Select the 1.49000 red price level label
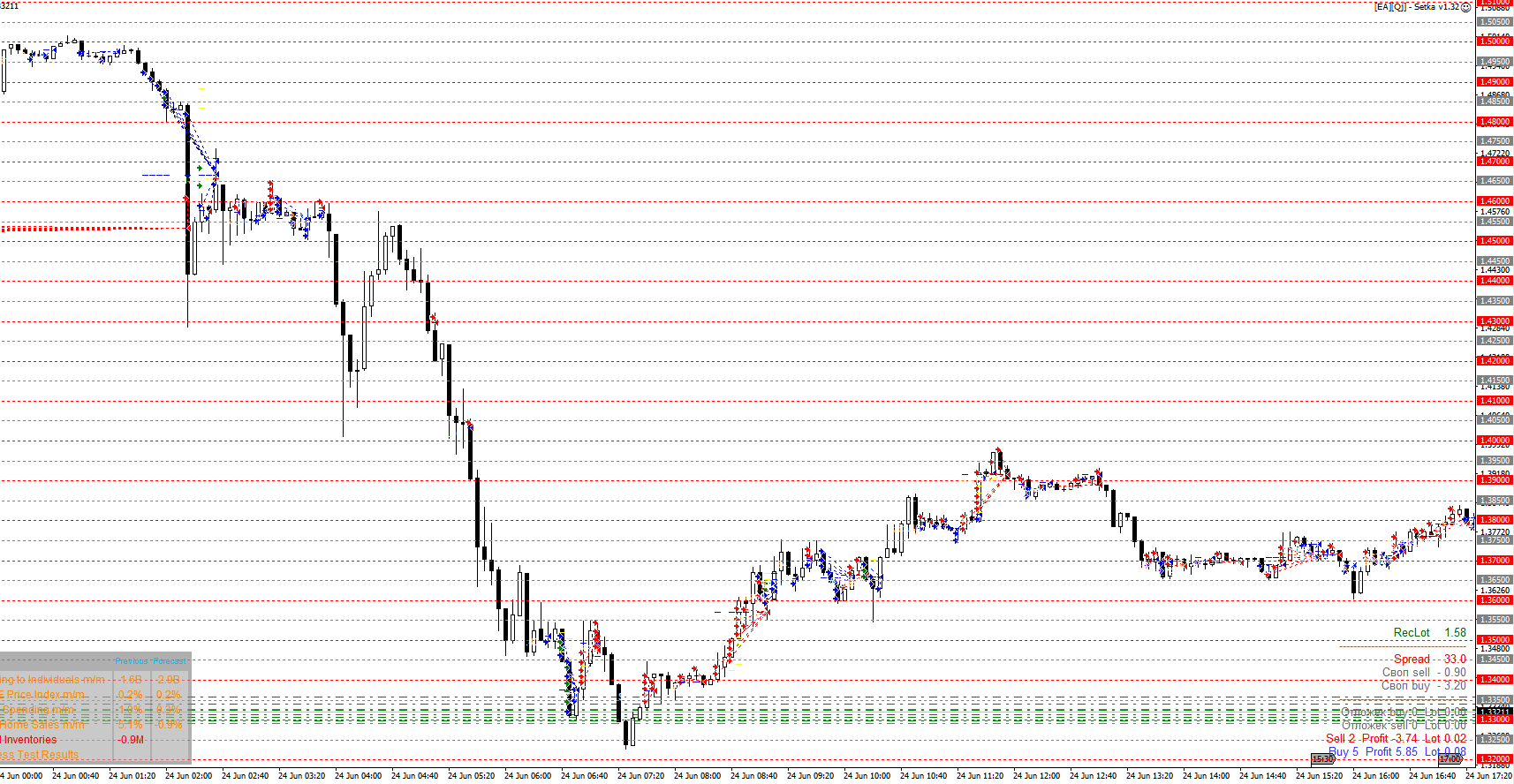This screenshot has height=784, width=1514. pyautogui.click(x=1495, y=82)
